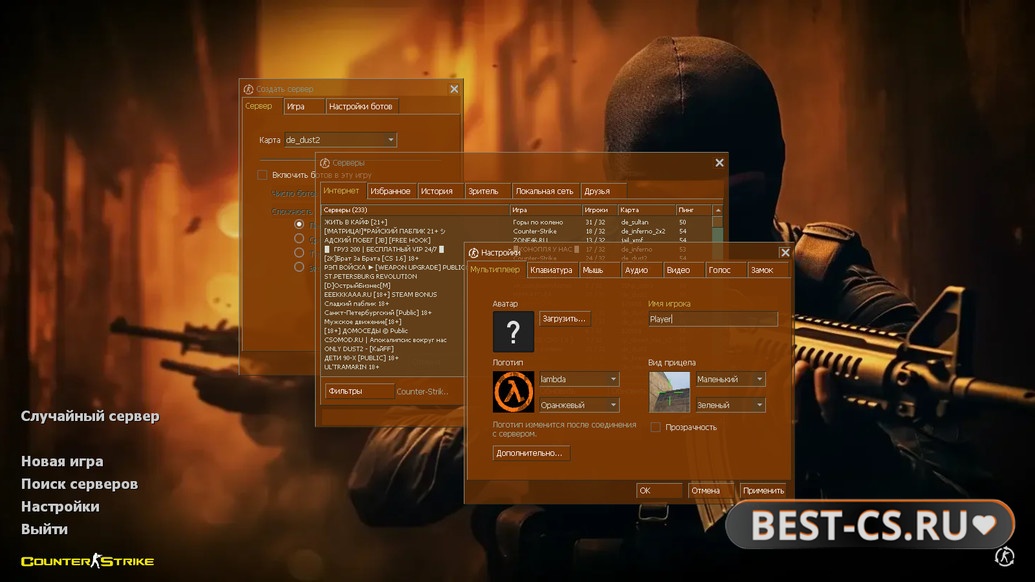Viewport: 1035px width, 582px height.
Task: Click the Create Server window title icon
Action: coord(248,89)
